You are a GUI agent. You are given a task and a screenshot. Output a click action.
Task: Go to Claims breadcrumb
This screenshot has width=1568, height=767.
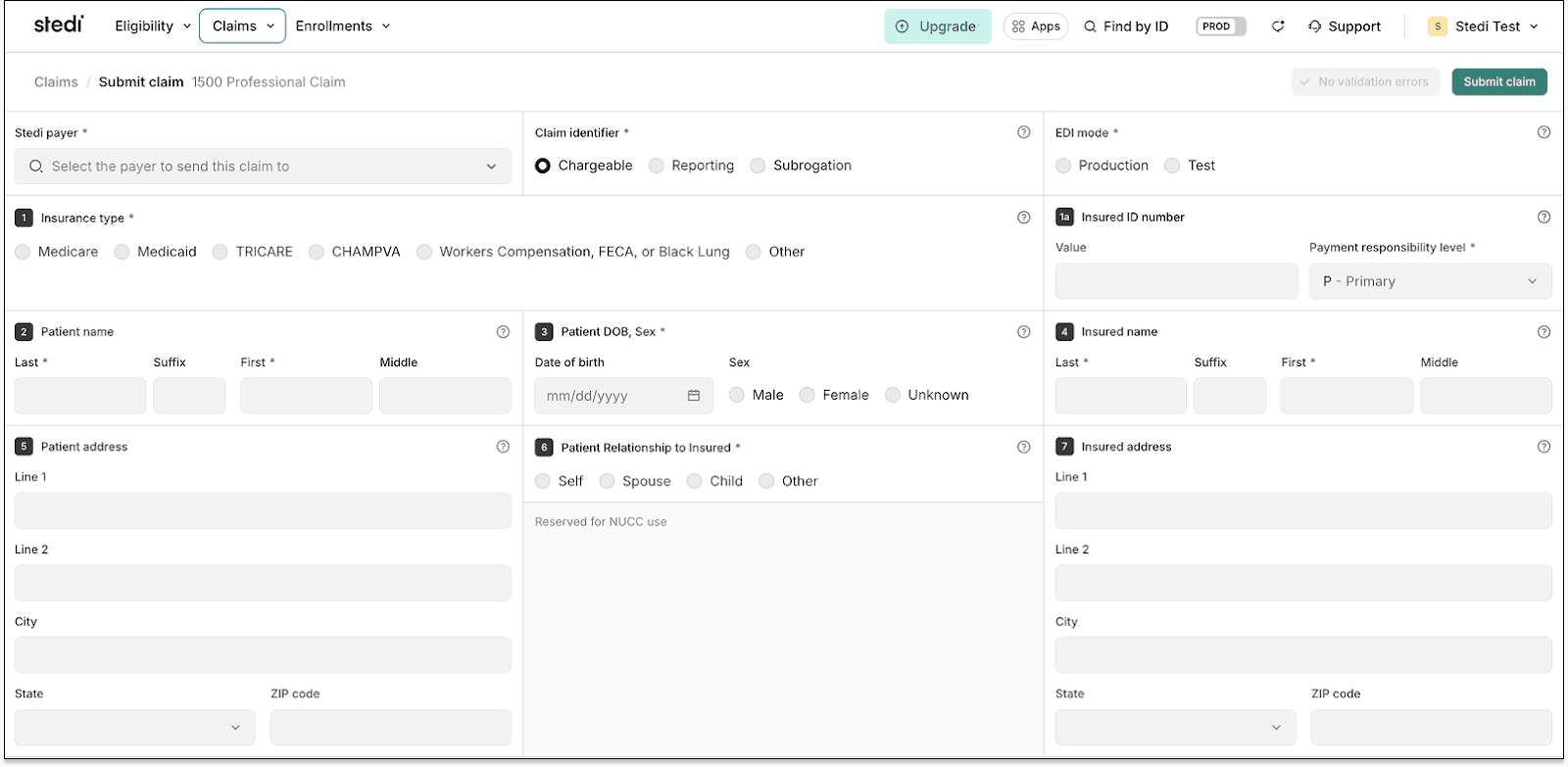(56, 82)
